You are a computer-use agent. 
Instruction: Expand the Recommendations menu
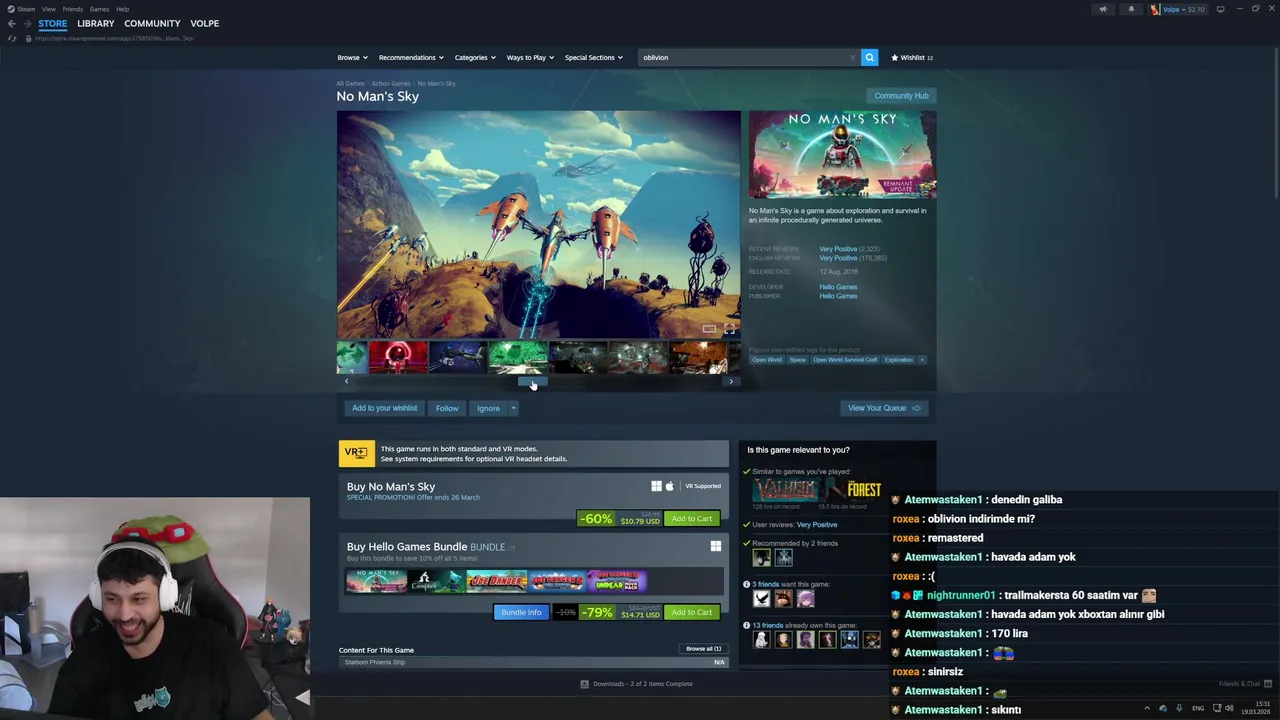[x=410, y=57]
